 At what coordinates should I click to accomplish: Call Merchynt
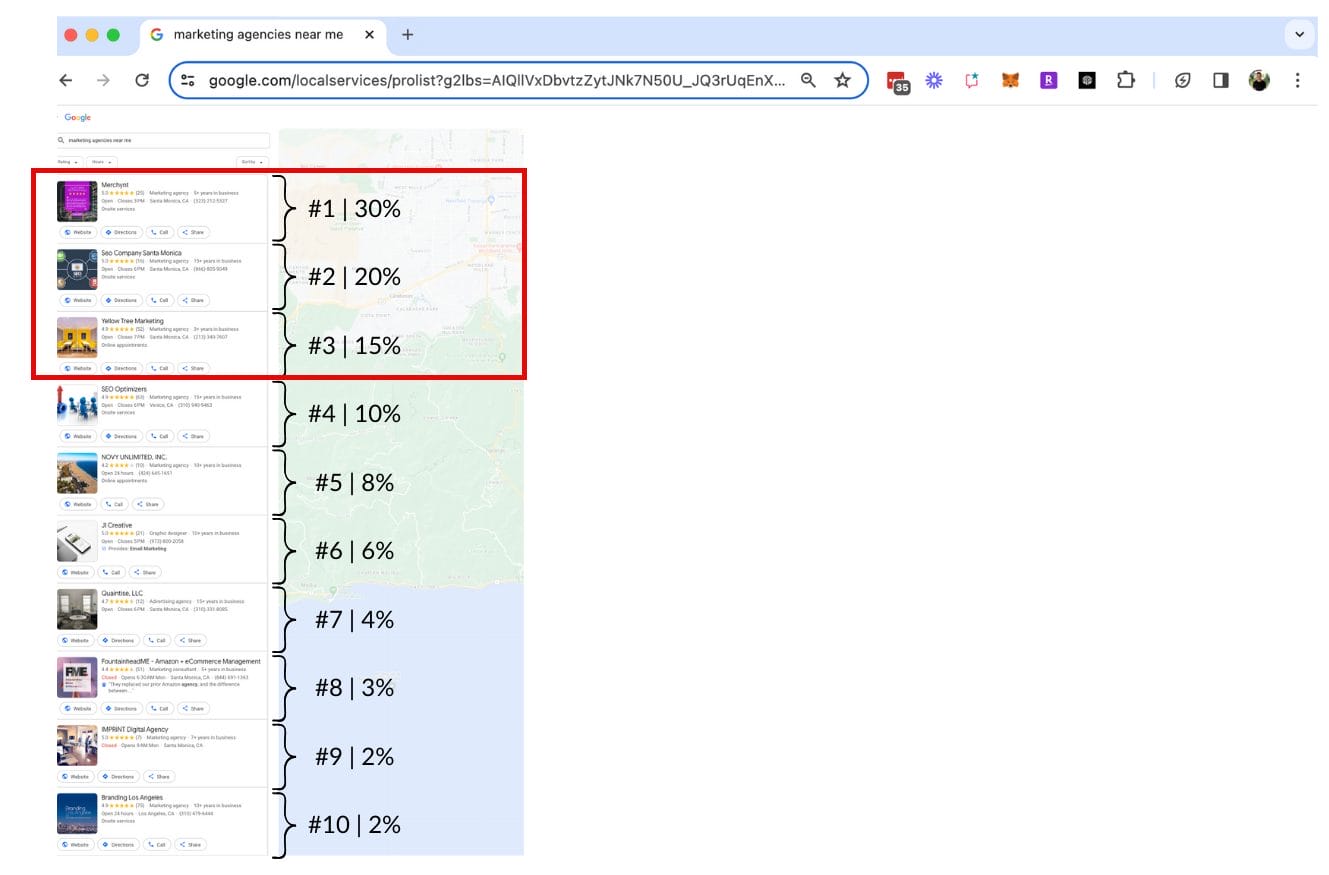coord(159,232)
